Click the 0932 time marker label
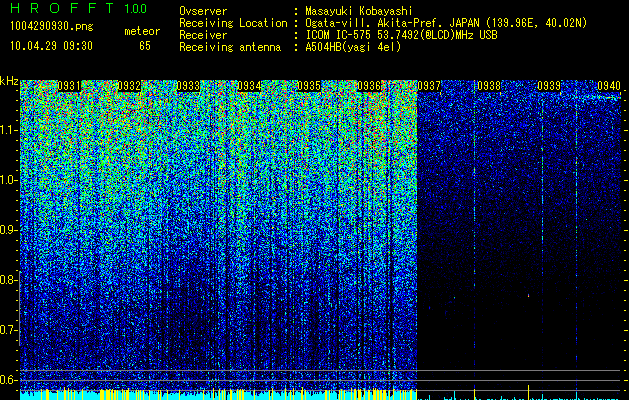The image size is (629, 400). 129,86
